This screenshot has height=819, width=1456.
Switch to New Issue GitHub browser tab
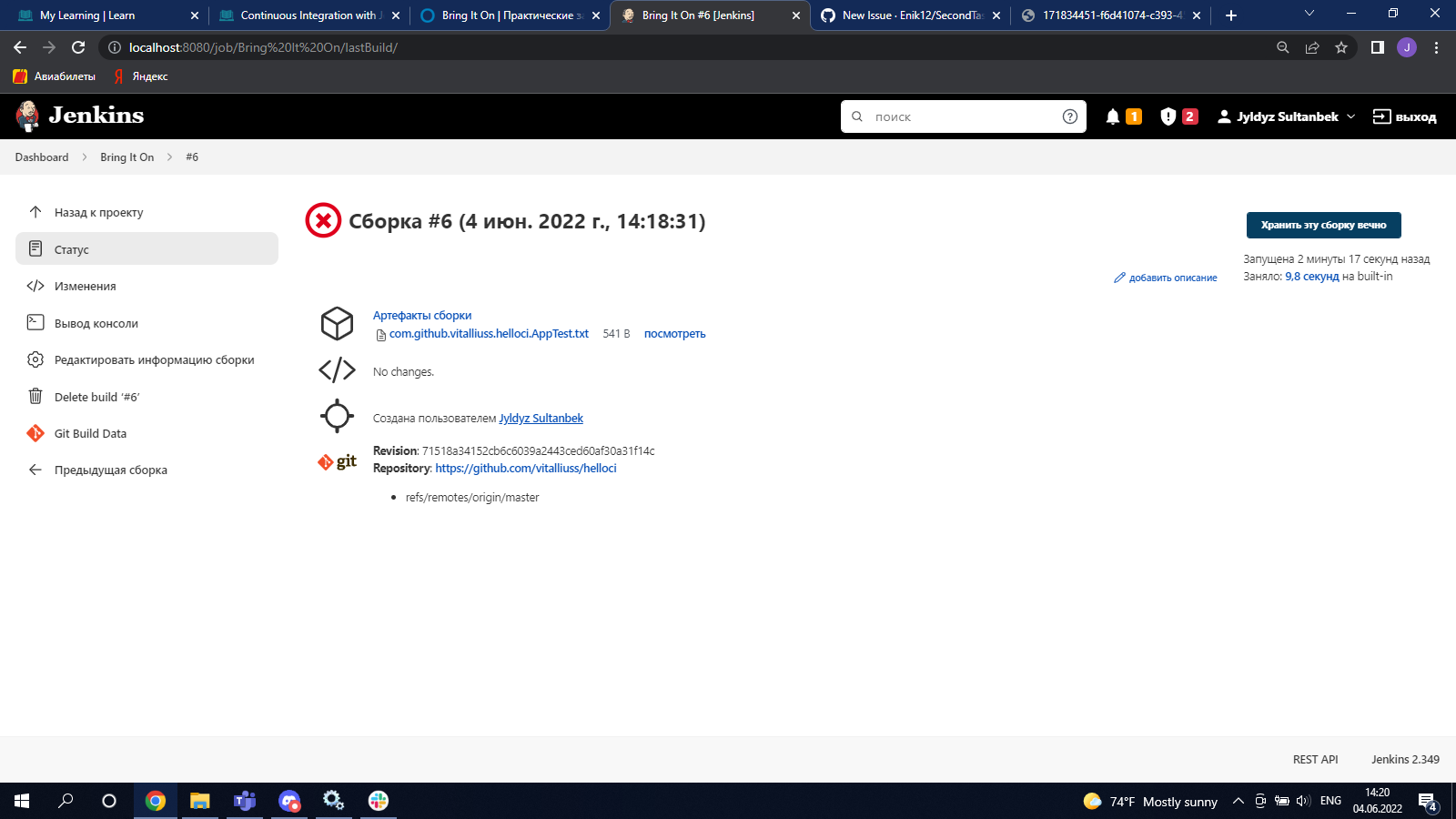coord(910,15)
